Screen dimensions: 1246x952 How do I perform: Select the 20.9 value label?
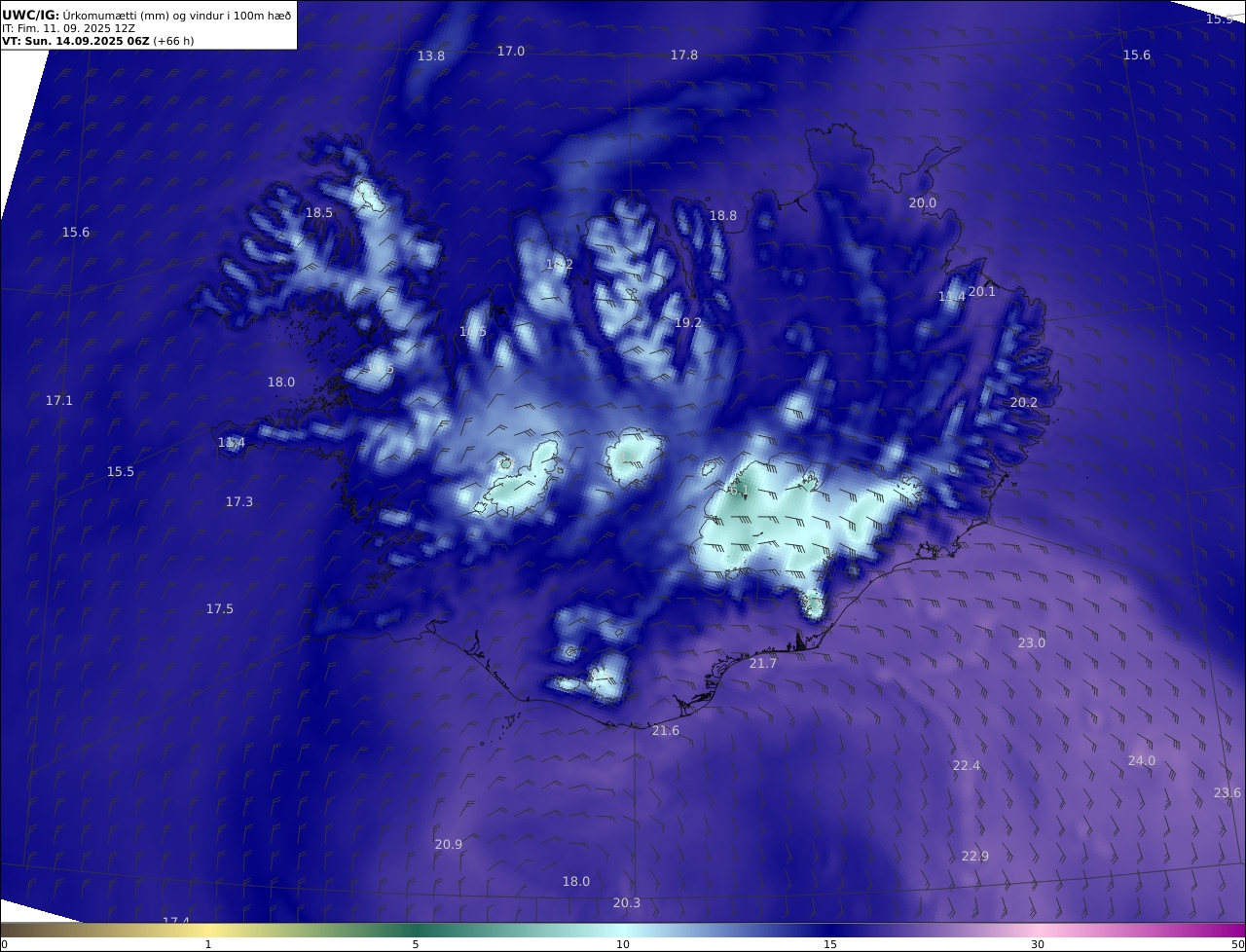(x=449, y=845)
